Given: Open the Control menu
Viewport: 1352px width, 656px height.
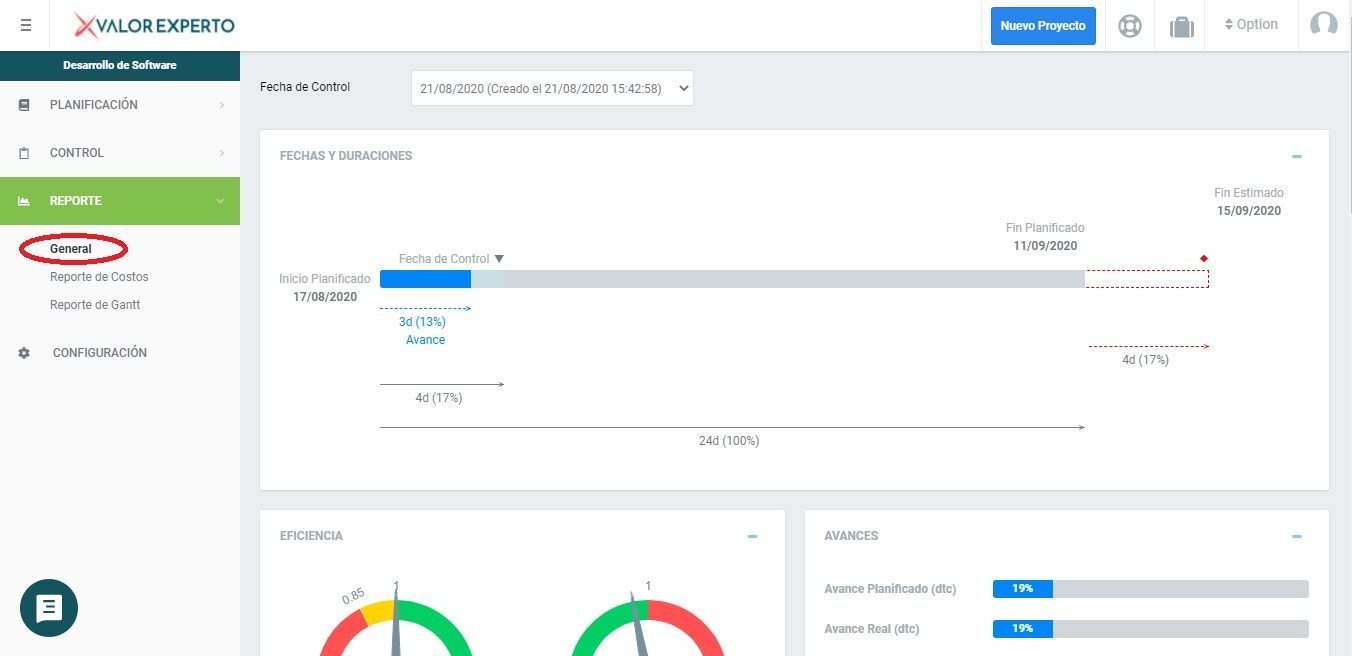Looking at the screenshot, I should click(x=120, y=153).
